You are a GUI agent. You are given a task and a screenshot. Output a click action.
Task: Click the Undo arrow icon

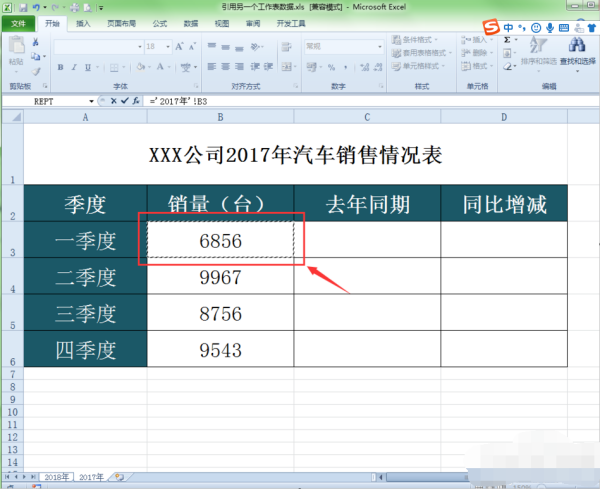click(36, 7)
